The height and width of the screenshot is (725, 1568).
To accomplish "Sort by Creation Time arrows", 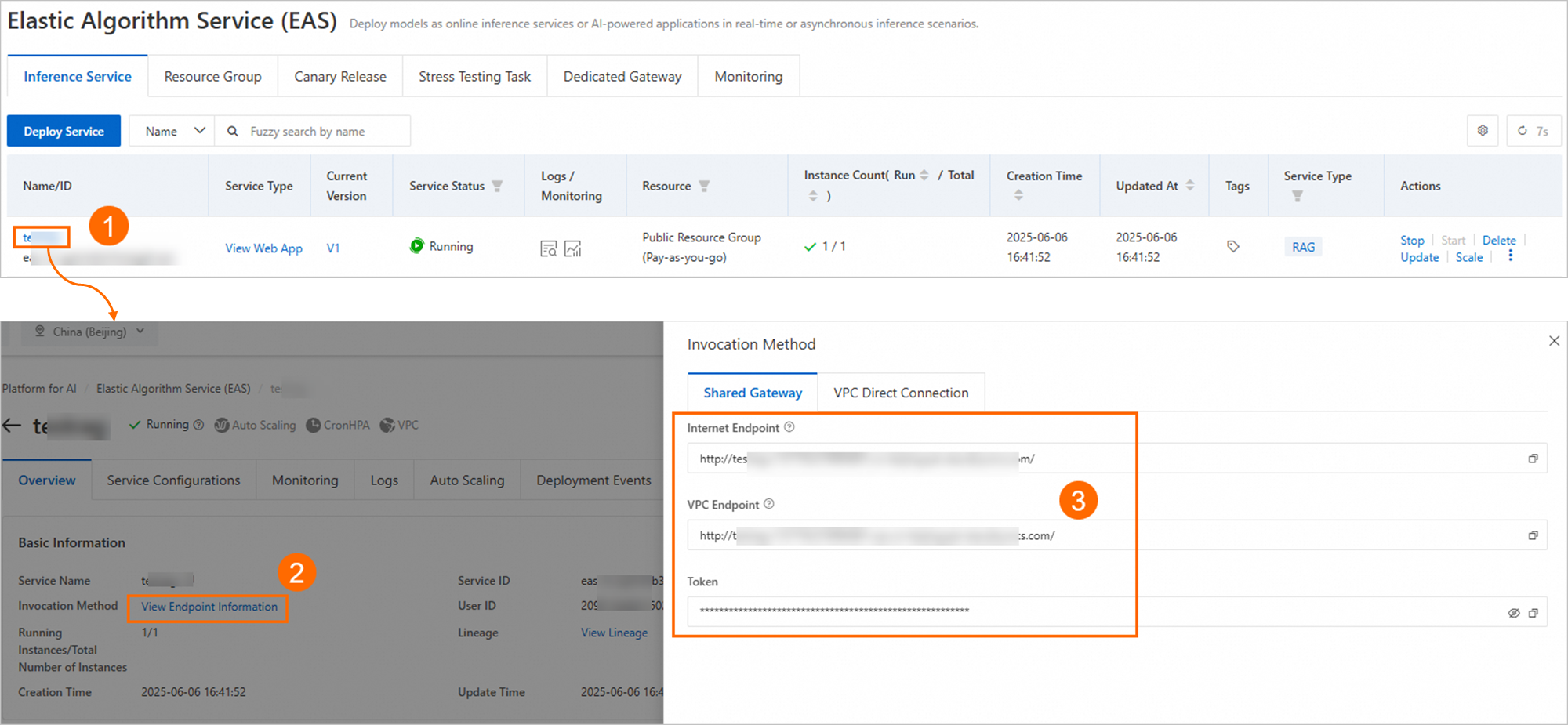I will [1018, 194].
